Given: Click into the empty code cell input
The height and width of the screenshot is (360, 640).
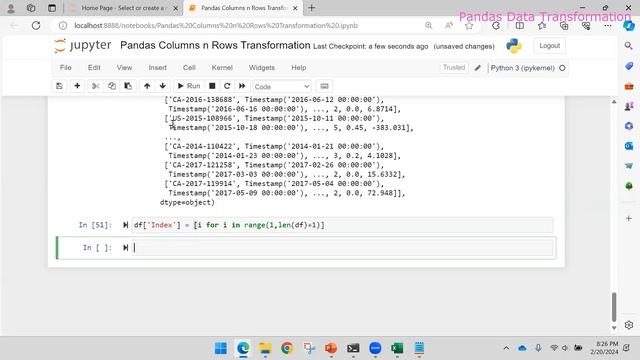Looking at the screenshot, I should (x=342, y=248).
